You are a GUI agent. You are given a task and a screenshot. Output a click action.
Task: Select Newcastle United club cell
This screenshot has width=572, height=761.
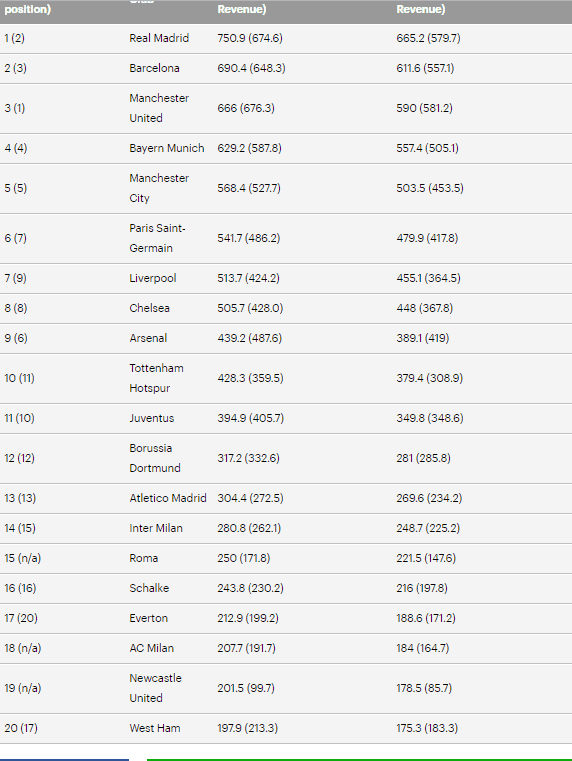click(x=156, y=688)
